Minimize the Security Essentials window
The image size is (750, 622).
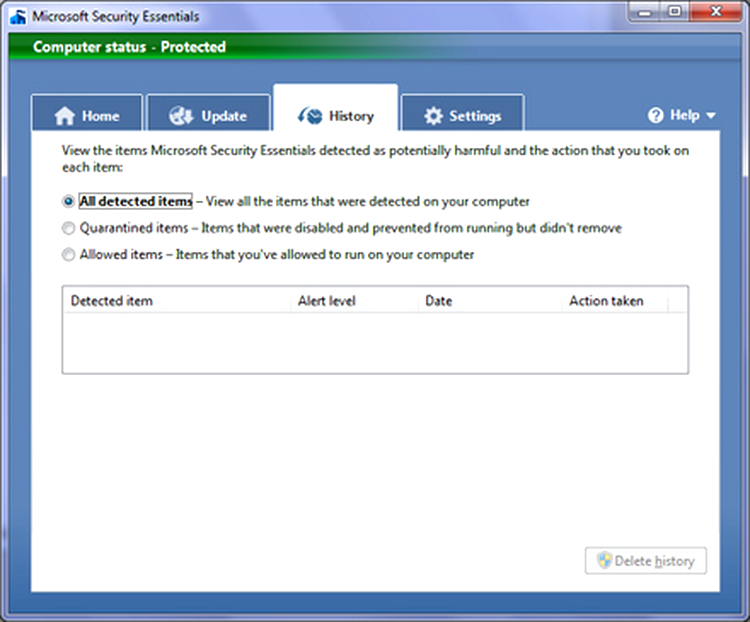coord(644,12)
